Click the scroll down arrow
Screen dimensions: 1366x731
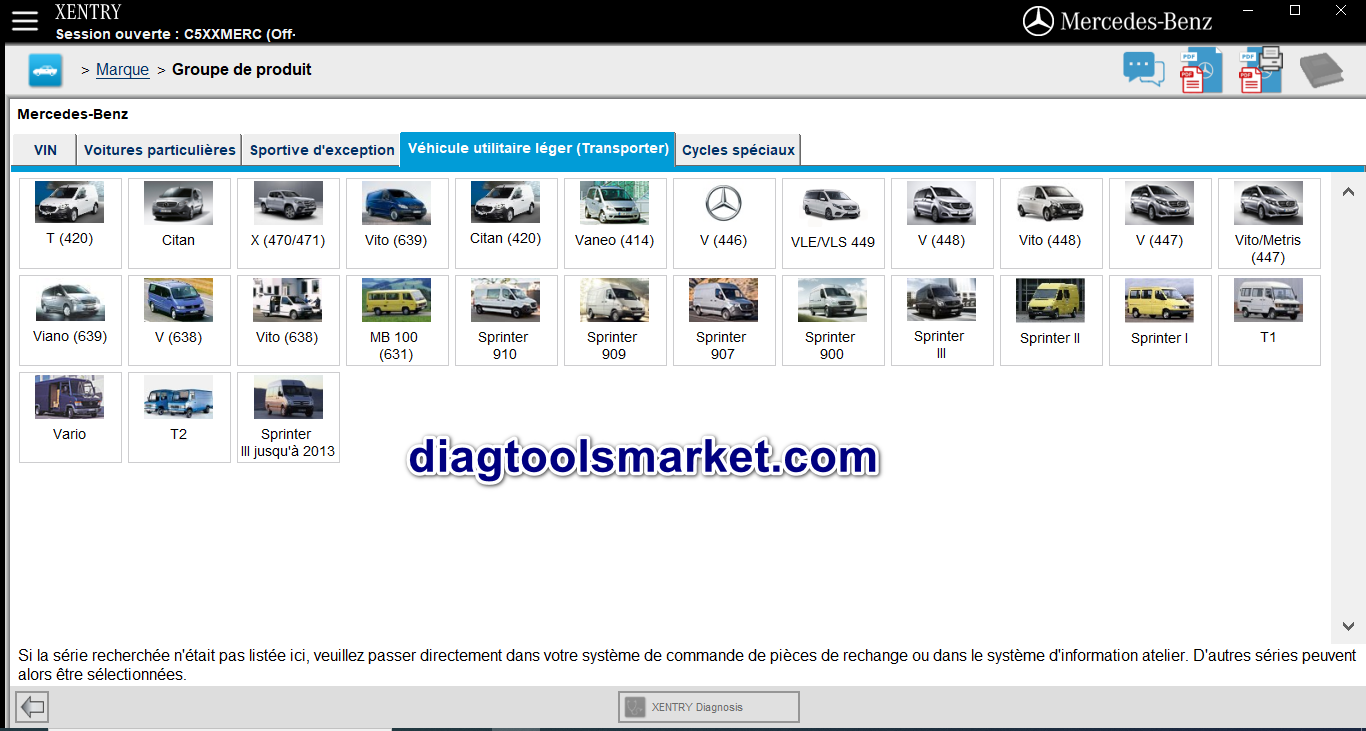click(1348, 626)
